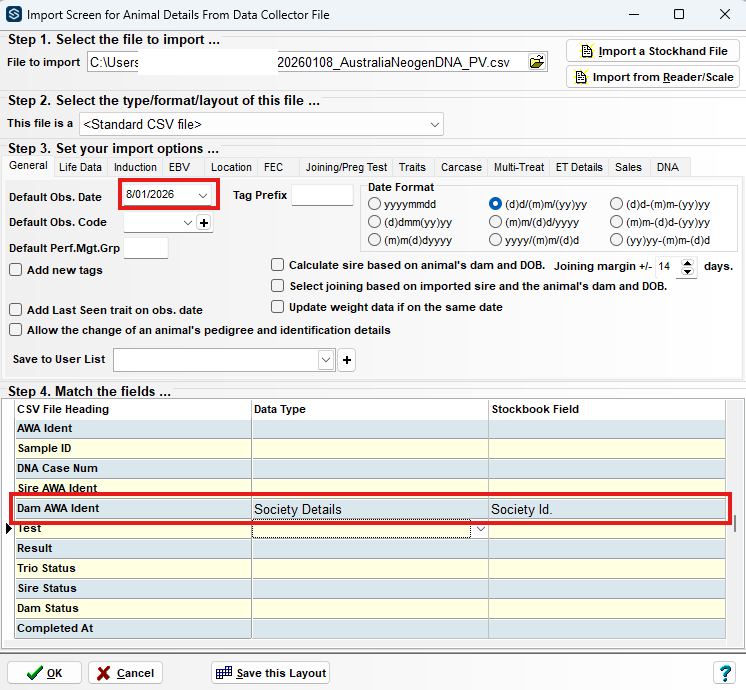This screenshot has height=690, width=746.
Task: Open the Default Obs. Date picker dropdown
Action: pos(203,195)
